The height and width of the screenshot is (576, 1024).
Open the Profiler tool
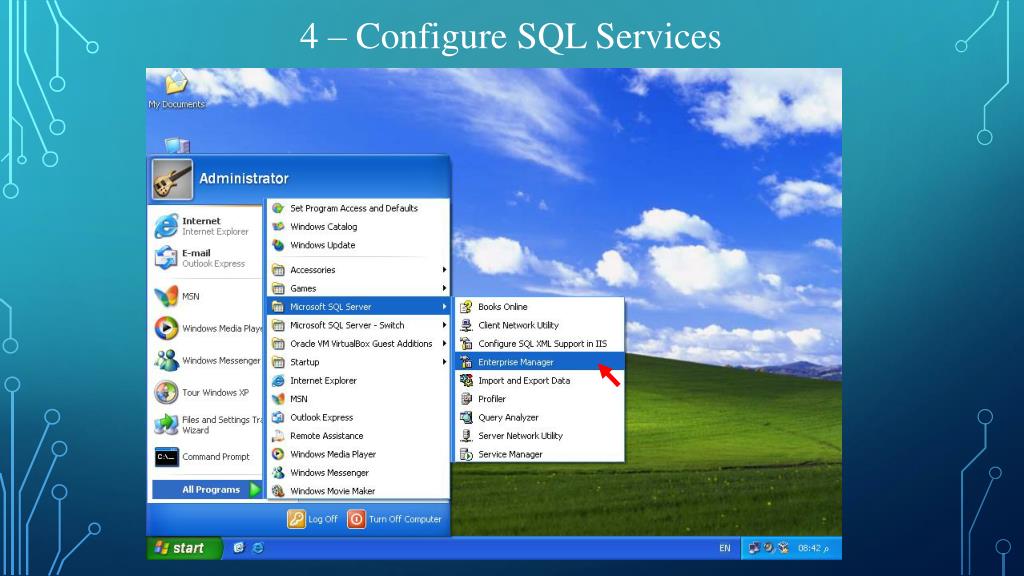(539, 399)
